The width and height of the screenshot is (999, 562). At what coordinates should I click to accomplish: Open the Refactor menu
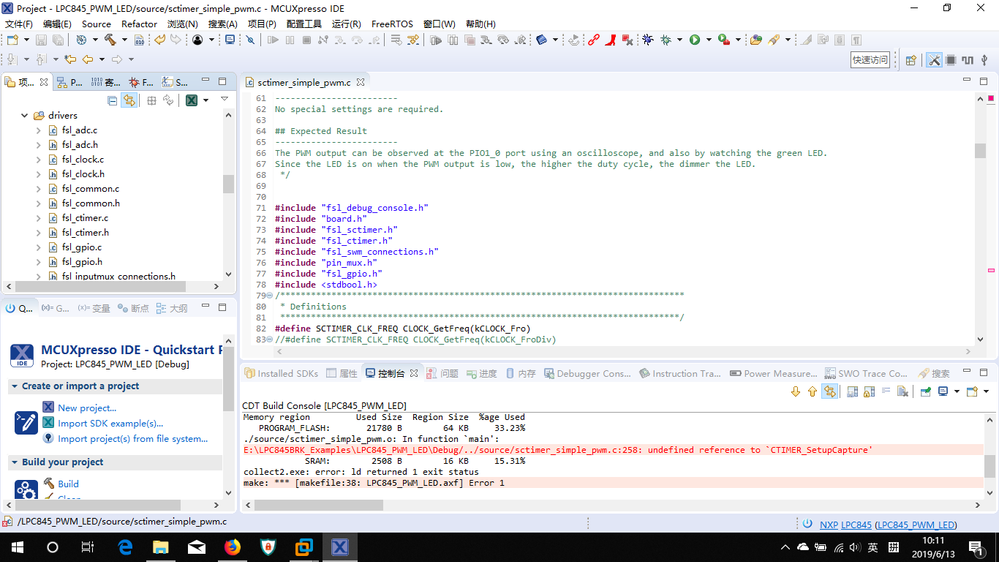(139, 24)
